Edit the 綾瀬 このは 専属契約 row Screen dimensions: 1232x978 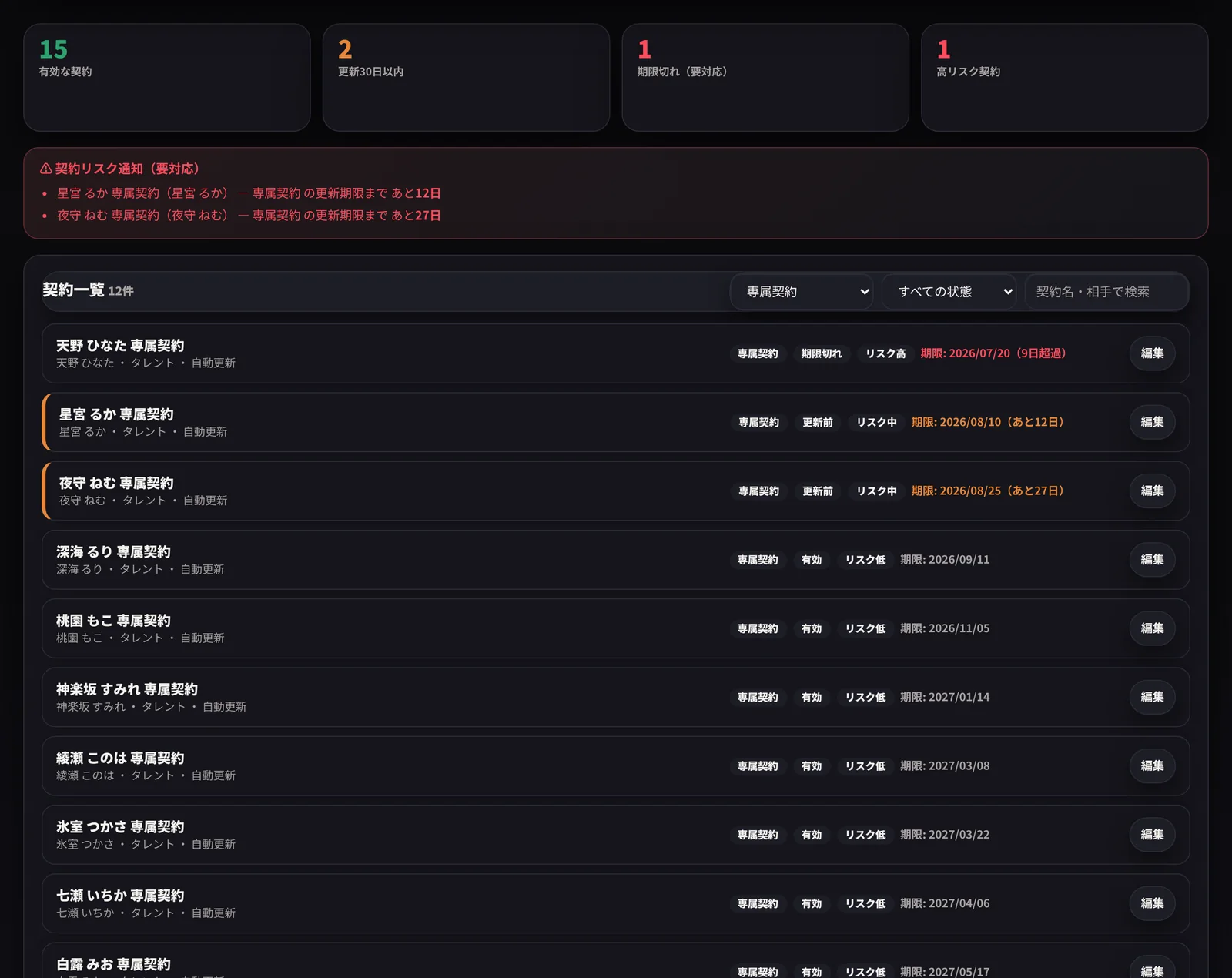1152,765
